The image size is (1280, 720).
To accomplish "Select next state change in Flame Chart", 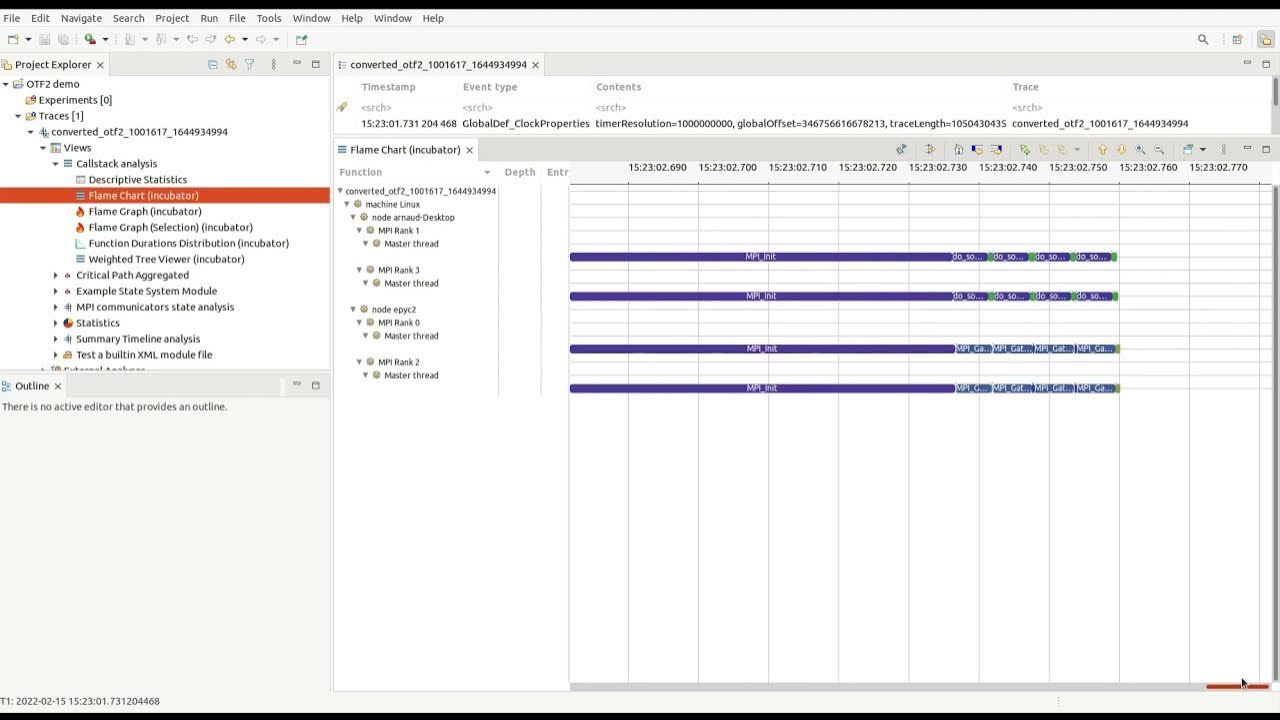I will [996, 150].
